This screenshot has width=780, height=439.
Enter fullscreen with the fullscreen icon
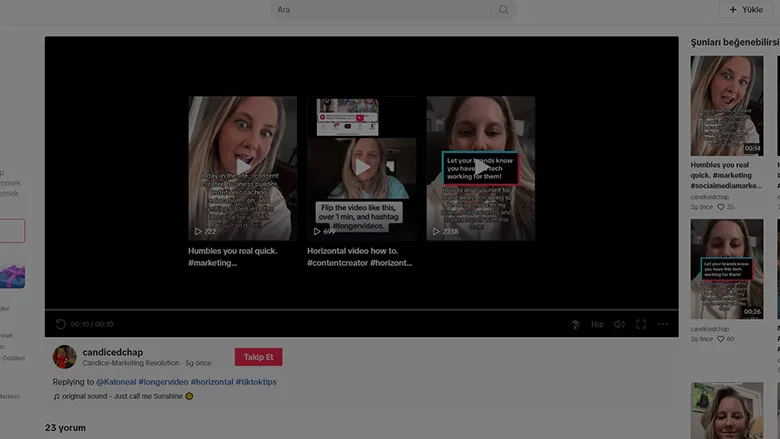tap(641, 324)
